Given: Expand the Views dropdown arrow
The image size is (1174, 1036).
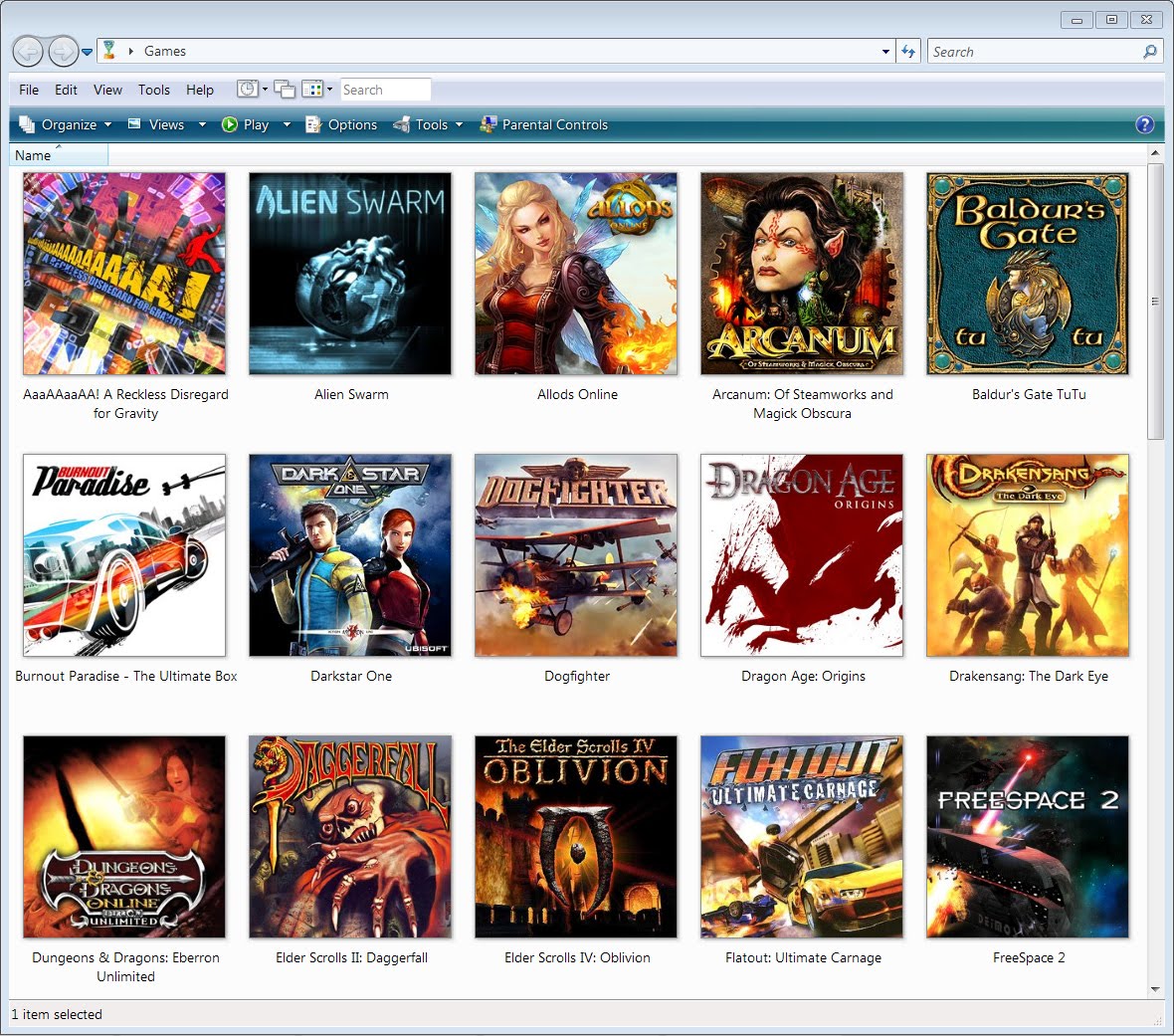Looking at the screenshot, I should tap(202, 124).
